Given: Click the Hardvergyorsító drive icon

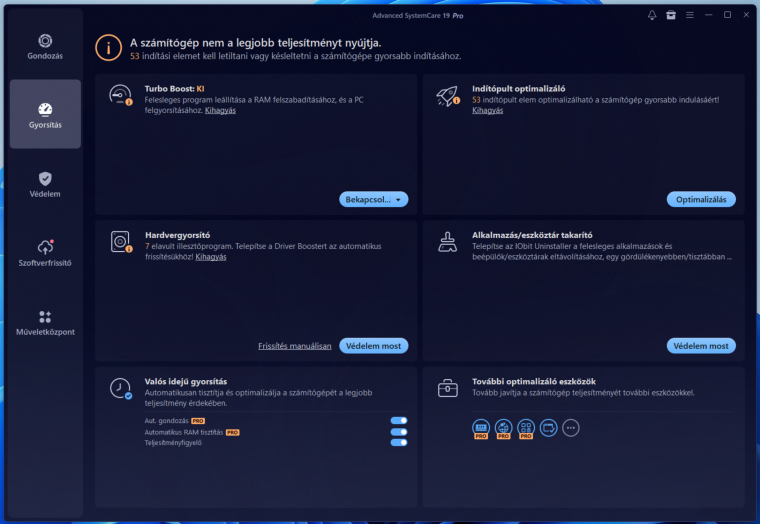Looking at the screenshot, I should [x=120, y=242].
